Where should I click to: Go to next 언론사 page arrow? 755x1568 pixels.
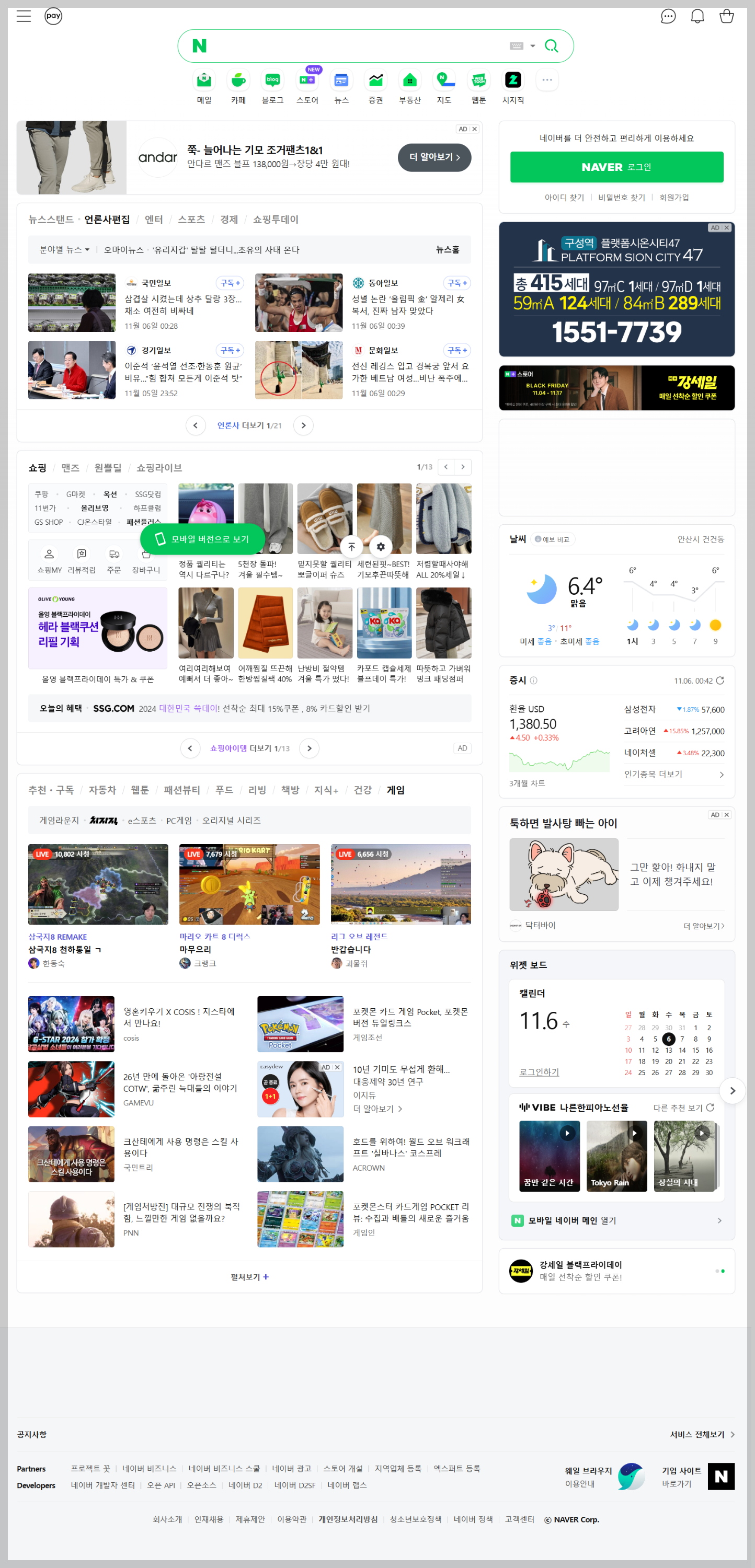(303, 425)
